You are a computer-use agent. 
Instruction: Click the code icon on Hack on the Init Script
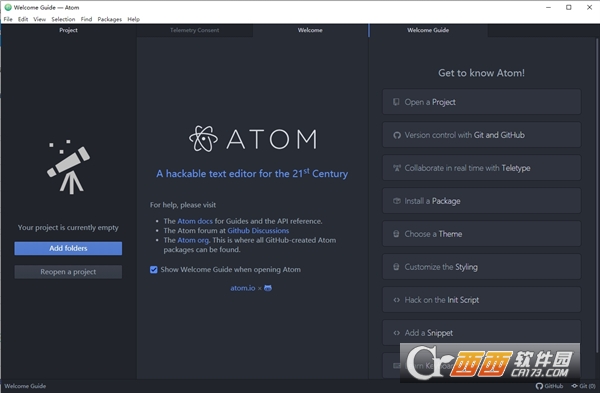tap(397, 300)
